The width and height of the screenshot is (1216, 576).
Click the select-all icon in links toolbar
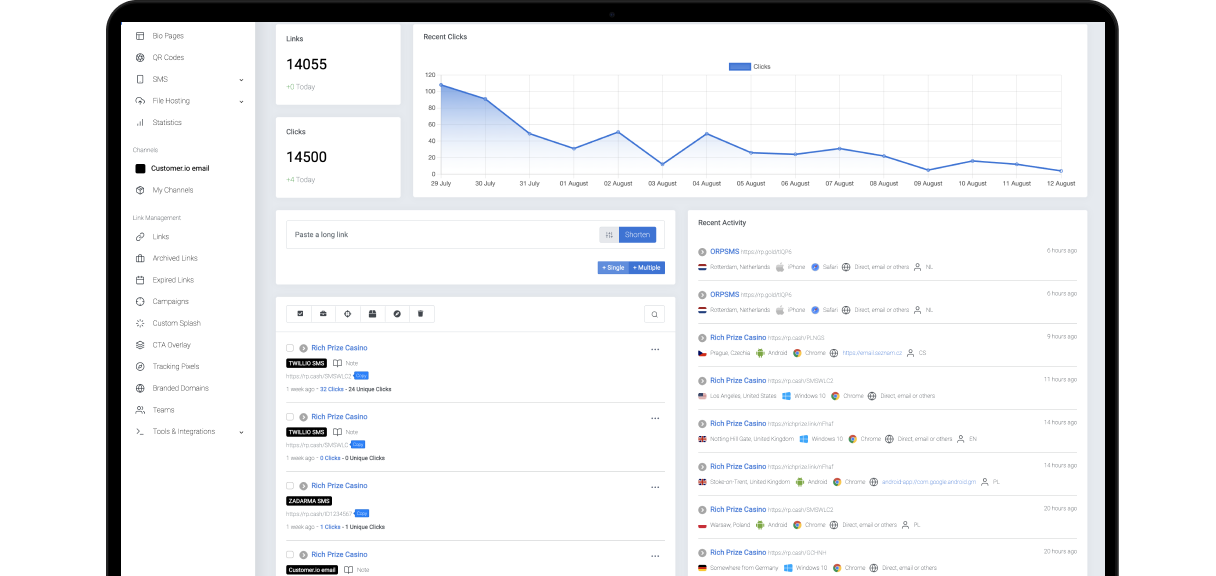300,314
